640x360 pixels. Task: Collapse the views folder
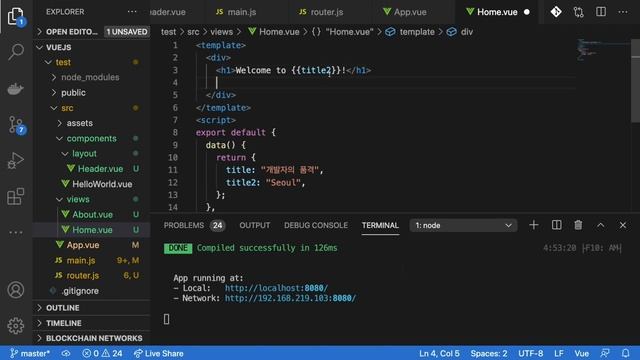(x=91, y=199)
